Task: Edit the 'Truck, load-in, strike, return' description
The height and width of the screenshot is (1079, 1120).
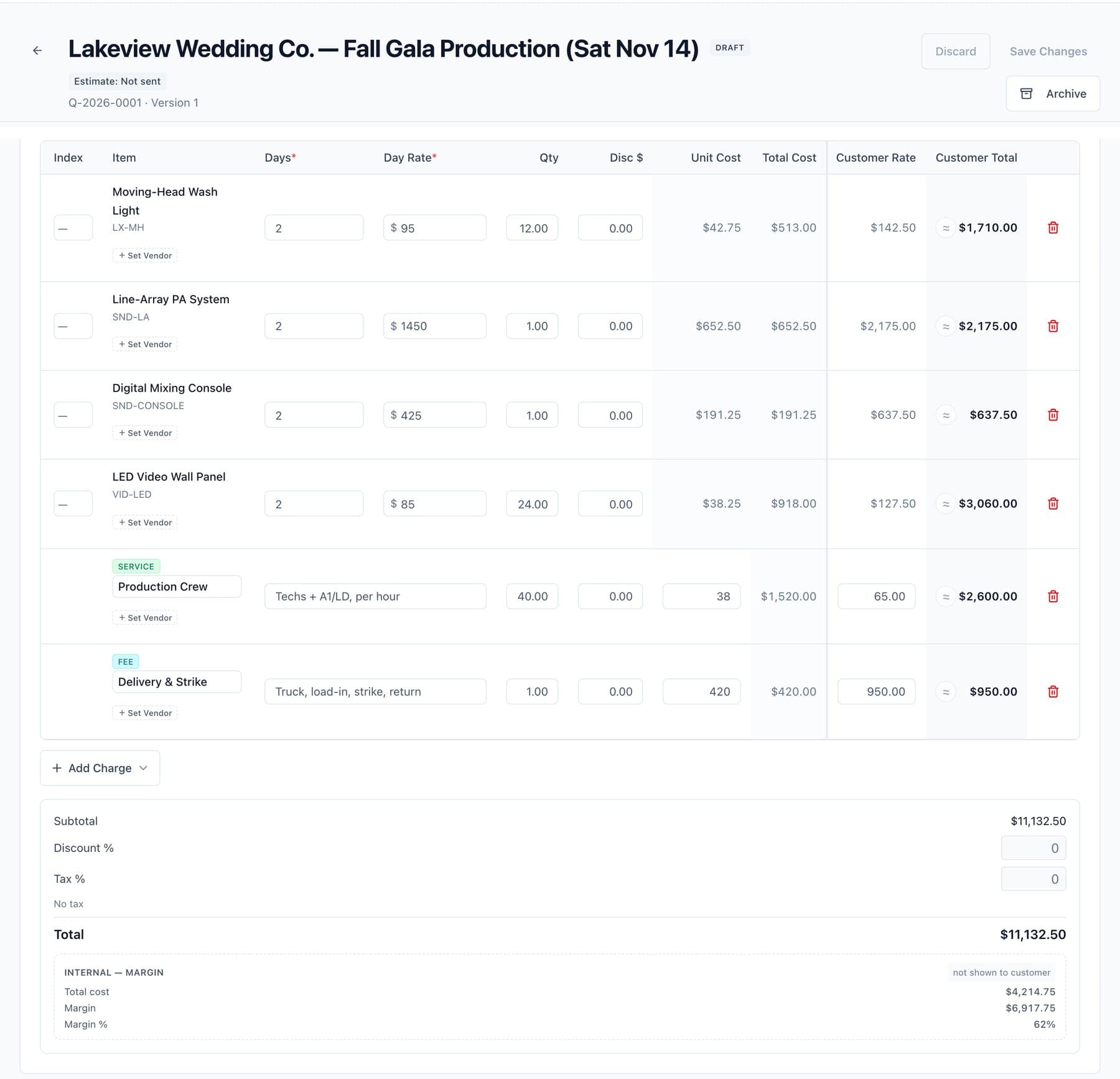Action: point(375,691)
